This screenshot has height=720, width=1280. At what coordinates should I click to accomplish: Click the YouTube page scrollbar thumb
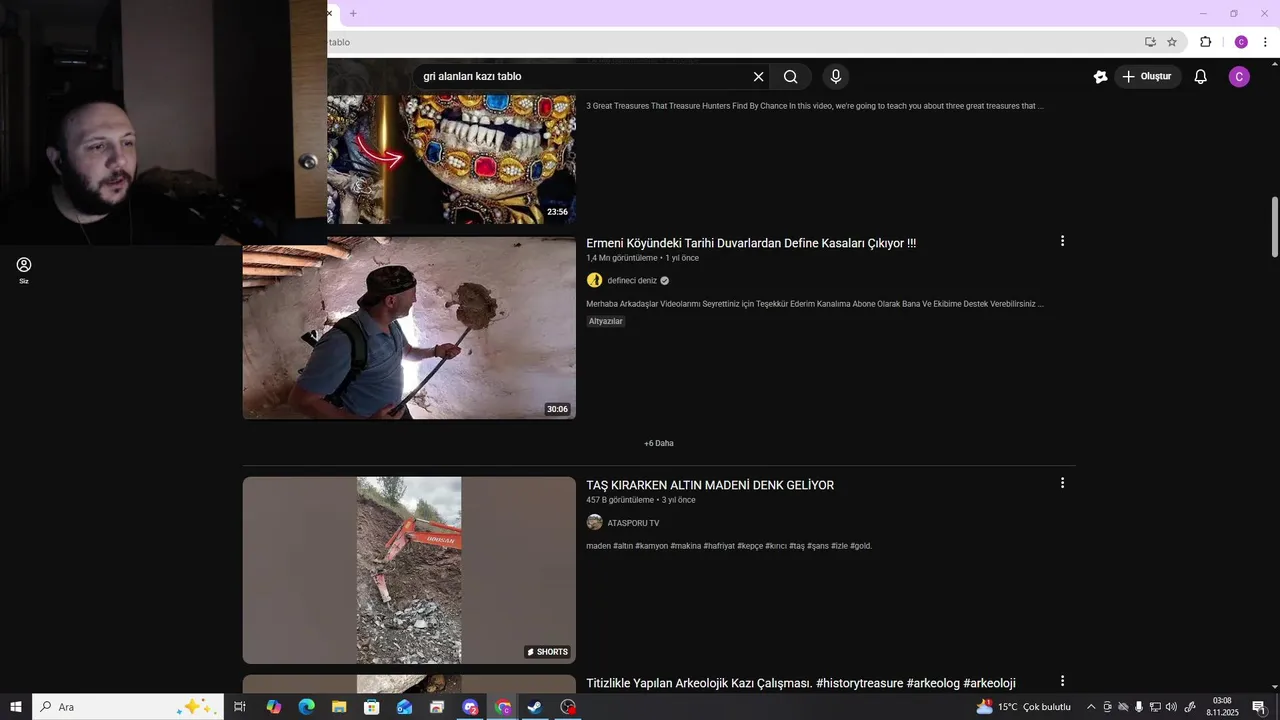(x=1275, y=227)
